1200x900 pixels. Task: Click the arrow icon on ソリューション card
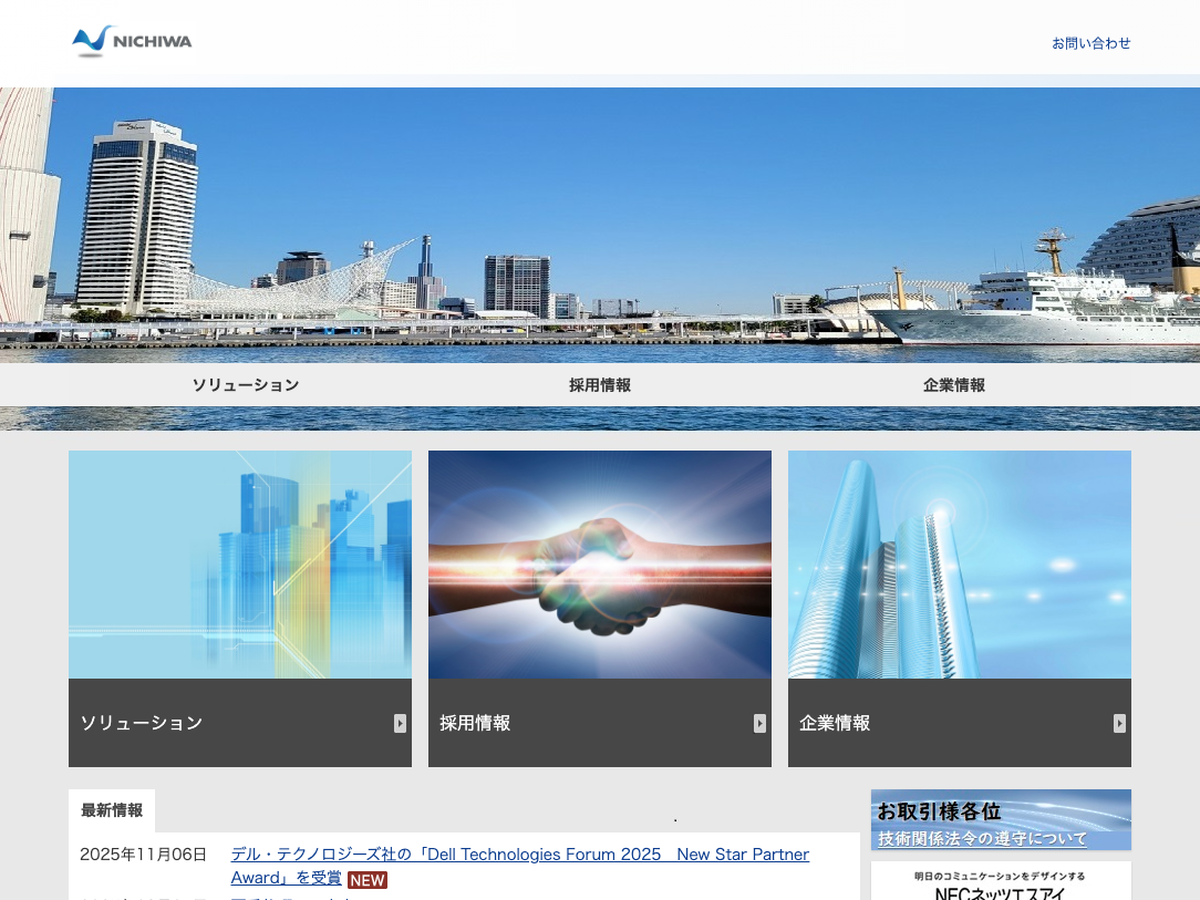(400, 723)
